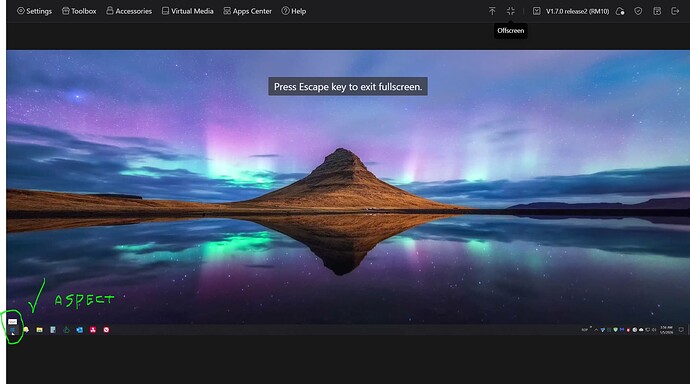This screenshot has width=690, height=384.
Task: Open the notification center icon
Action: pos(681,329)
